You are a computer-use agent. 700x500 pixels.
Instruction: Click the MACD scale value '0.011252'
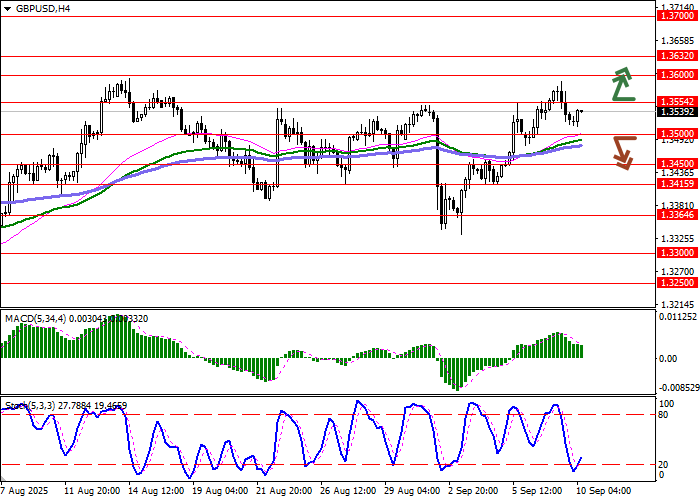677,317
